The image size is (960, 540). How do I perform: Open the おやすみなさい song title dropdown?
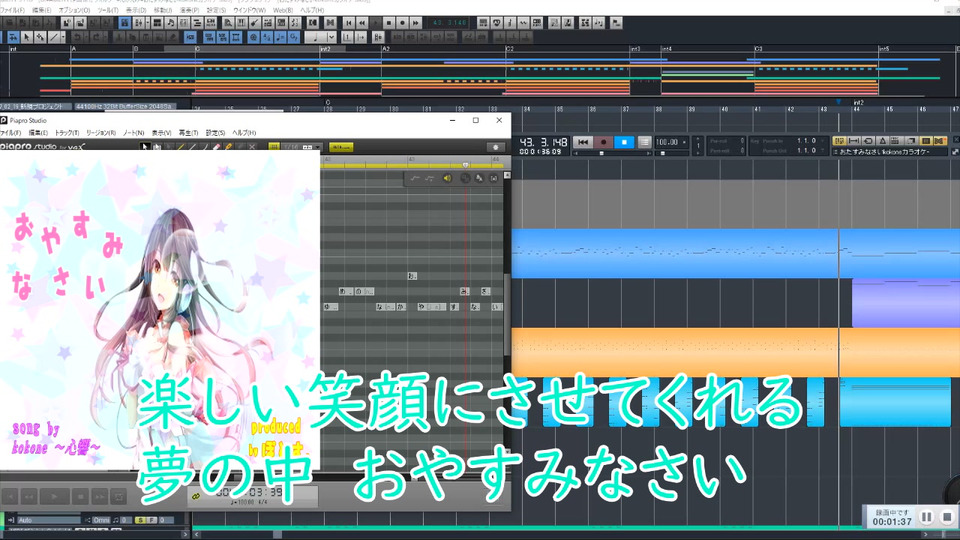[x=889, y=152]
